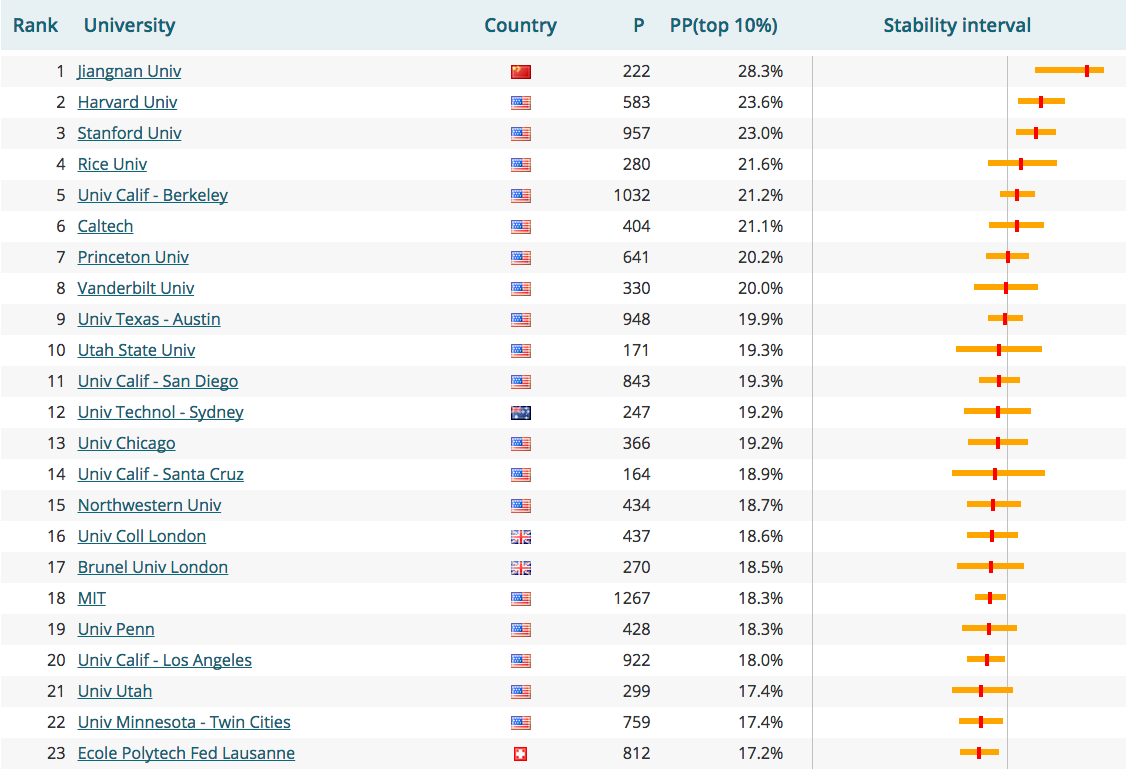Open the Univ Calif - San Diego link

[158, 381]
